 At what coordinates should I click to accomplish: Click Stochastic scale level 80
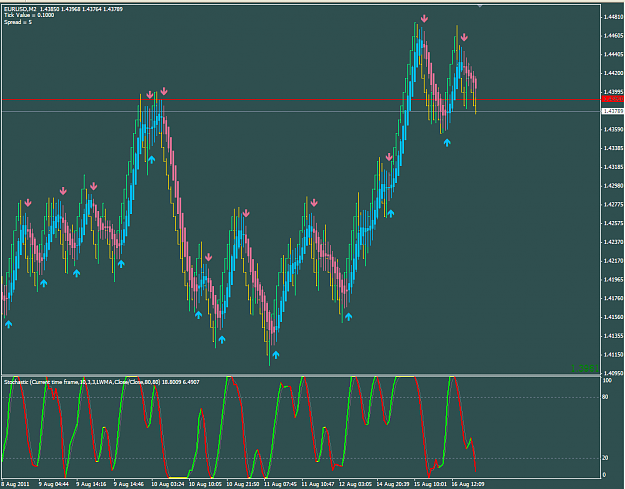click(605, 397)
